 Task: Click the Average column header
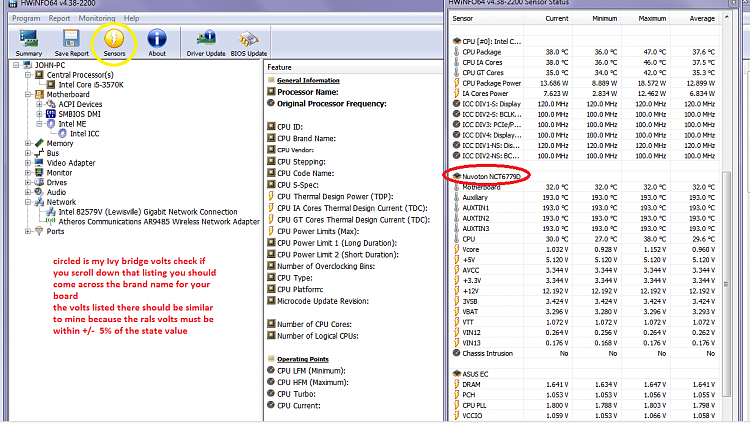pyautogui.click(x=695, y=18)
